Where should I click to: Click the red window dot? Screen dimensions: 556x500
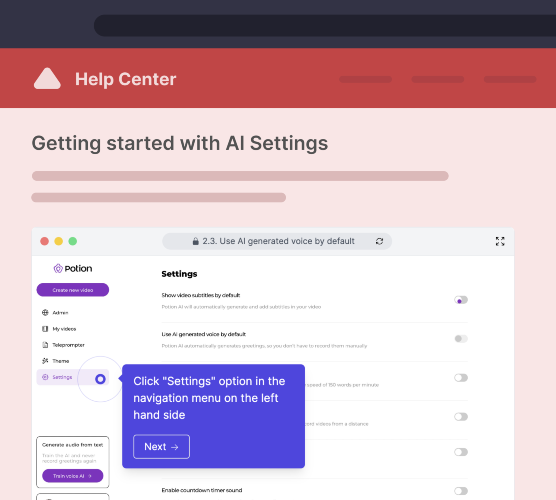pos(44,241)
